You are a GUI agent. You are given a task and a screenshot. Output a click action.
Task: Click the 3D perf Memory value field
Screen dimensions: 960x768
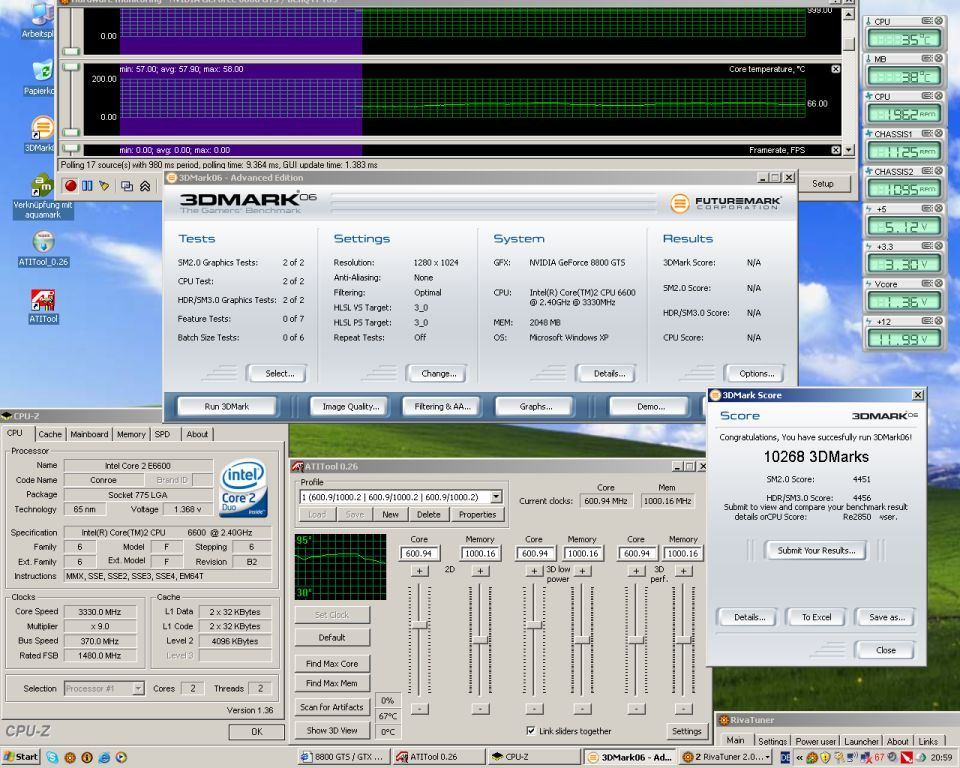coord(683,553)
